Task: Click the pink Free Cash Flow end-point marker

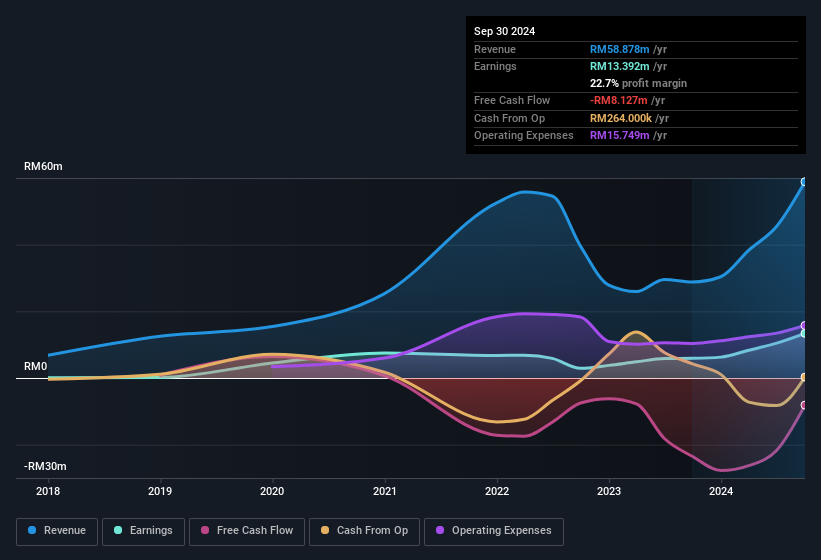Action: (804, 405)
